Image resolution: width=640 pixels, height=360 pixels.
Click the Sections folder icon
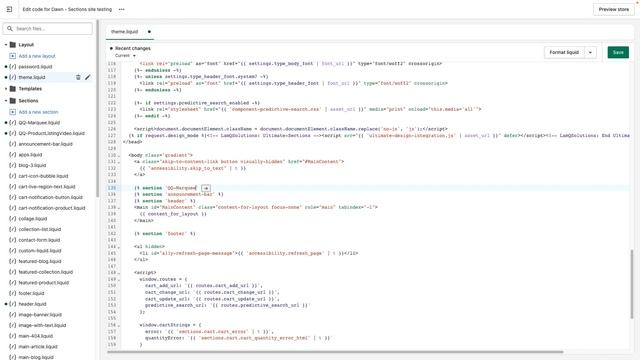click(13, 100)
